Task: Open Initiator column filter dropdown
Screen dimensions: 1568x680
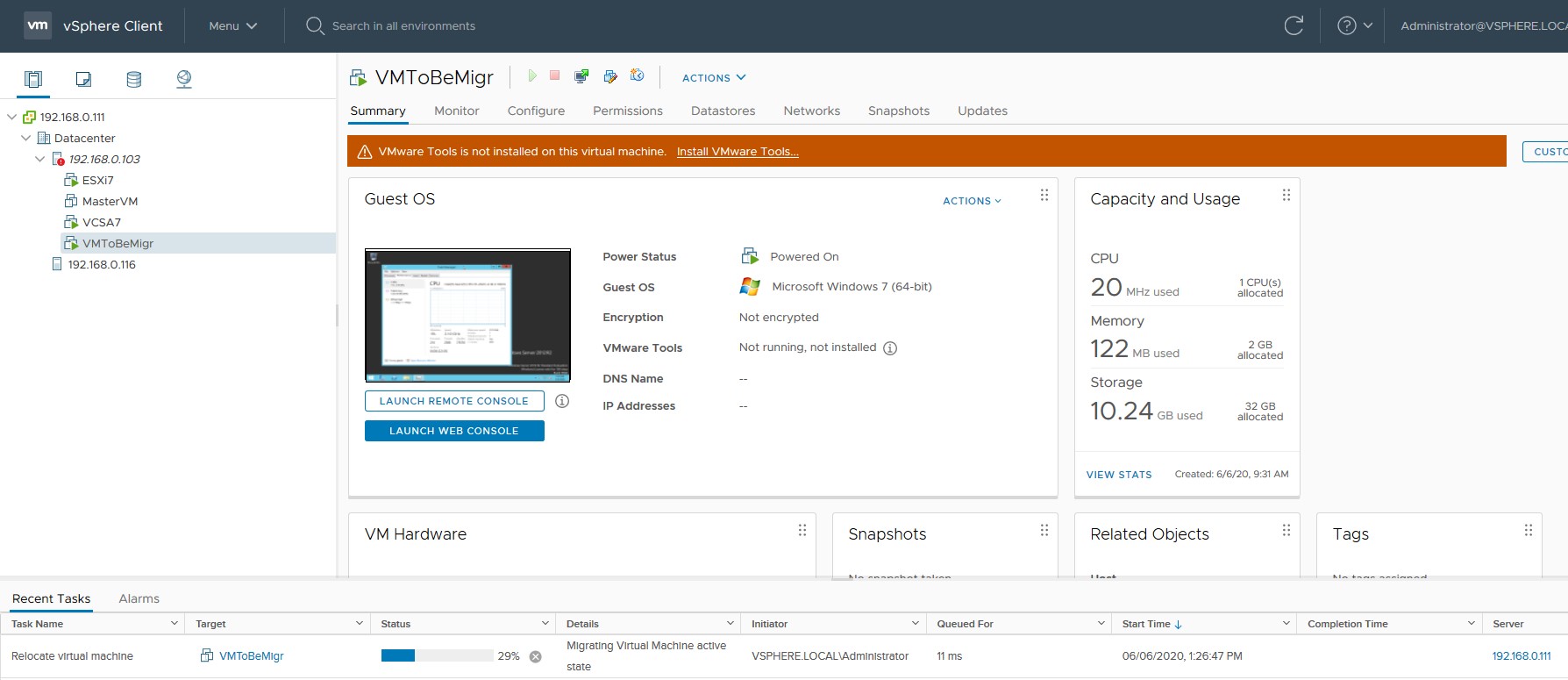Action: coord(916,624)
